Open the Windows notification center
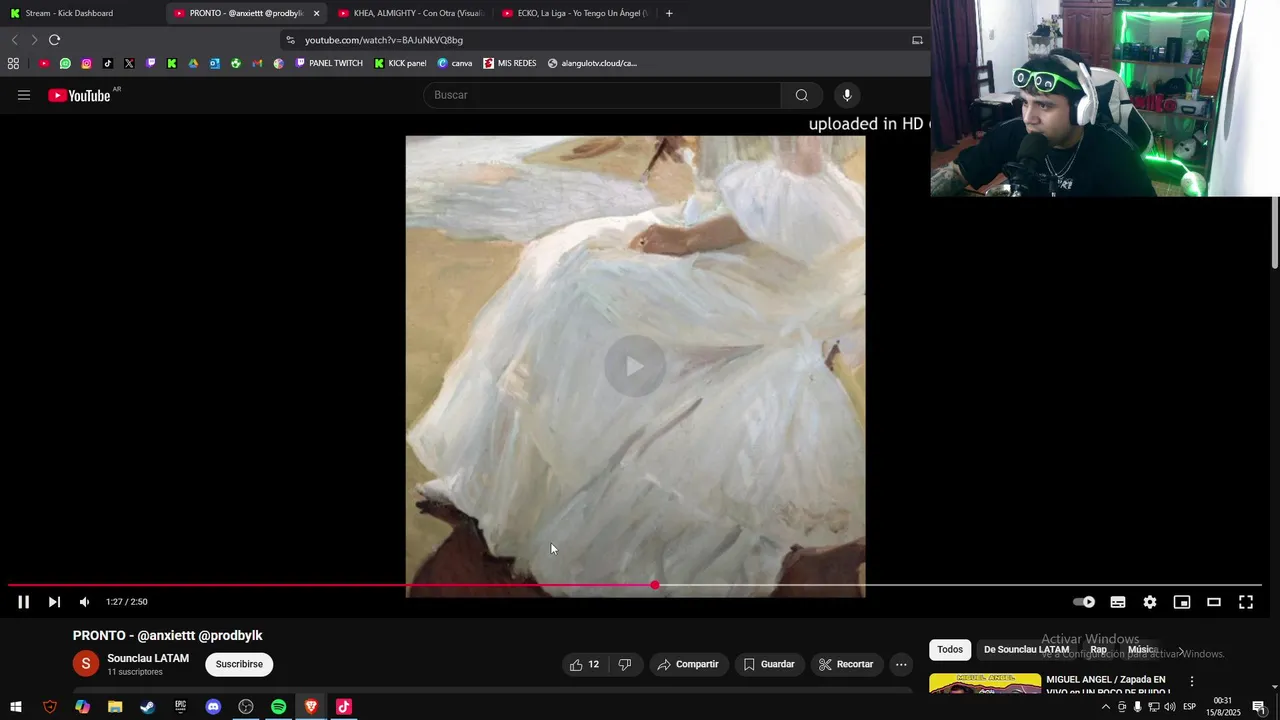1280x720 pixels. (1259, 707)
